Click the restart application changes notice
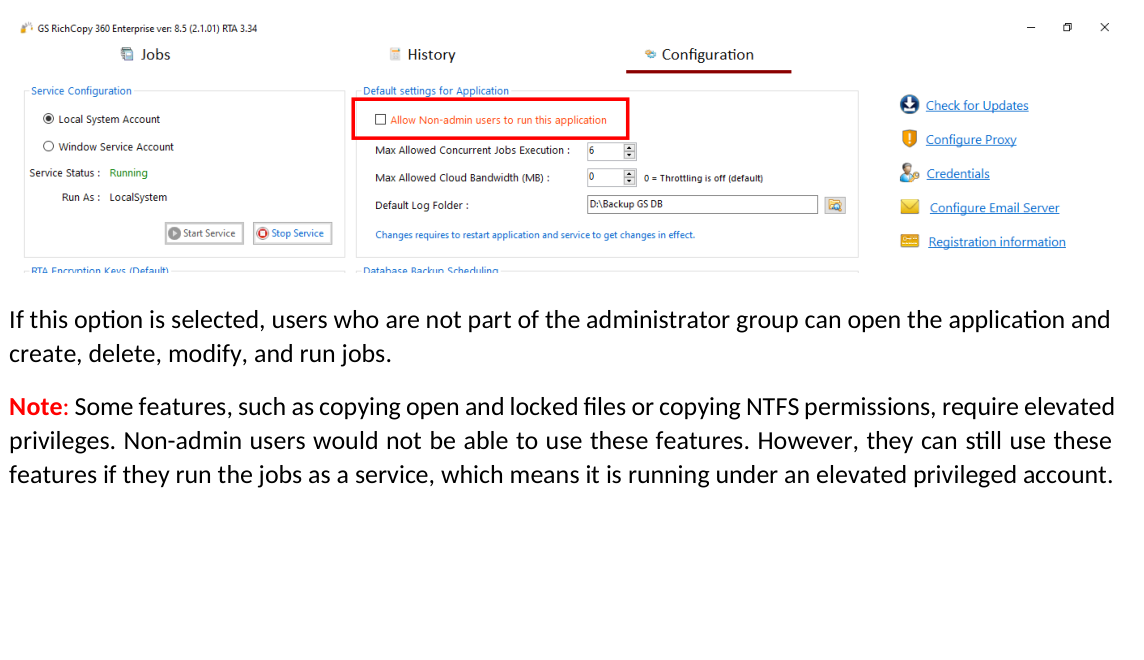Viewport: 1144px width, 660px height. click(535, 235)
